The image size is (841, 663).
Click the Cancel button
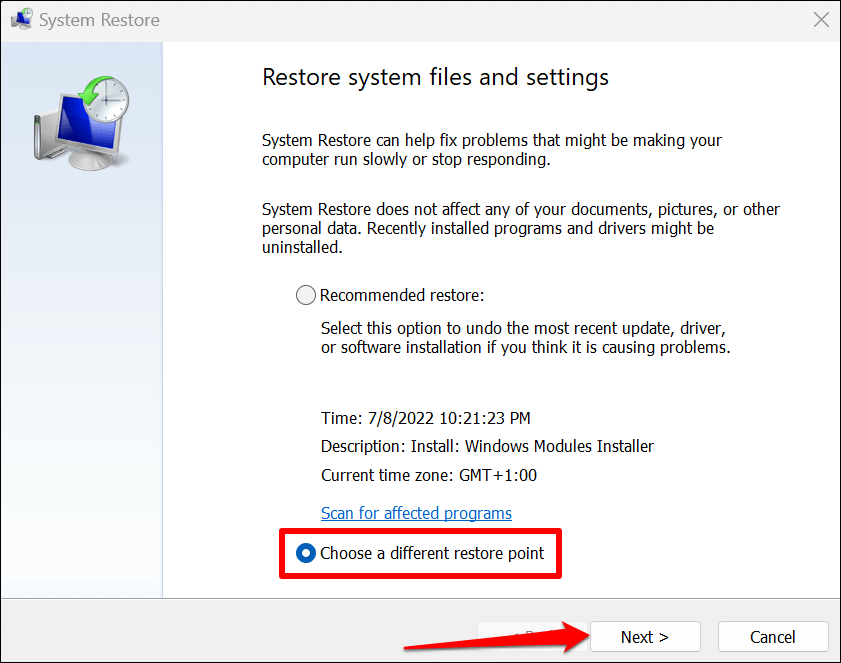coord(773,637)
